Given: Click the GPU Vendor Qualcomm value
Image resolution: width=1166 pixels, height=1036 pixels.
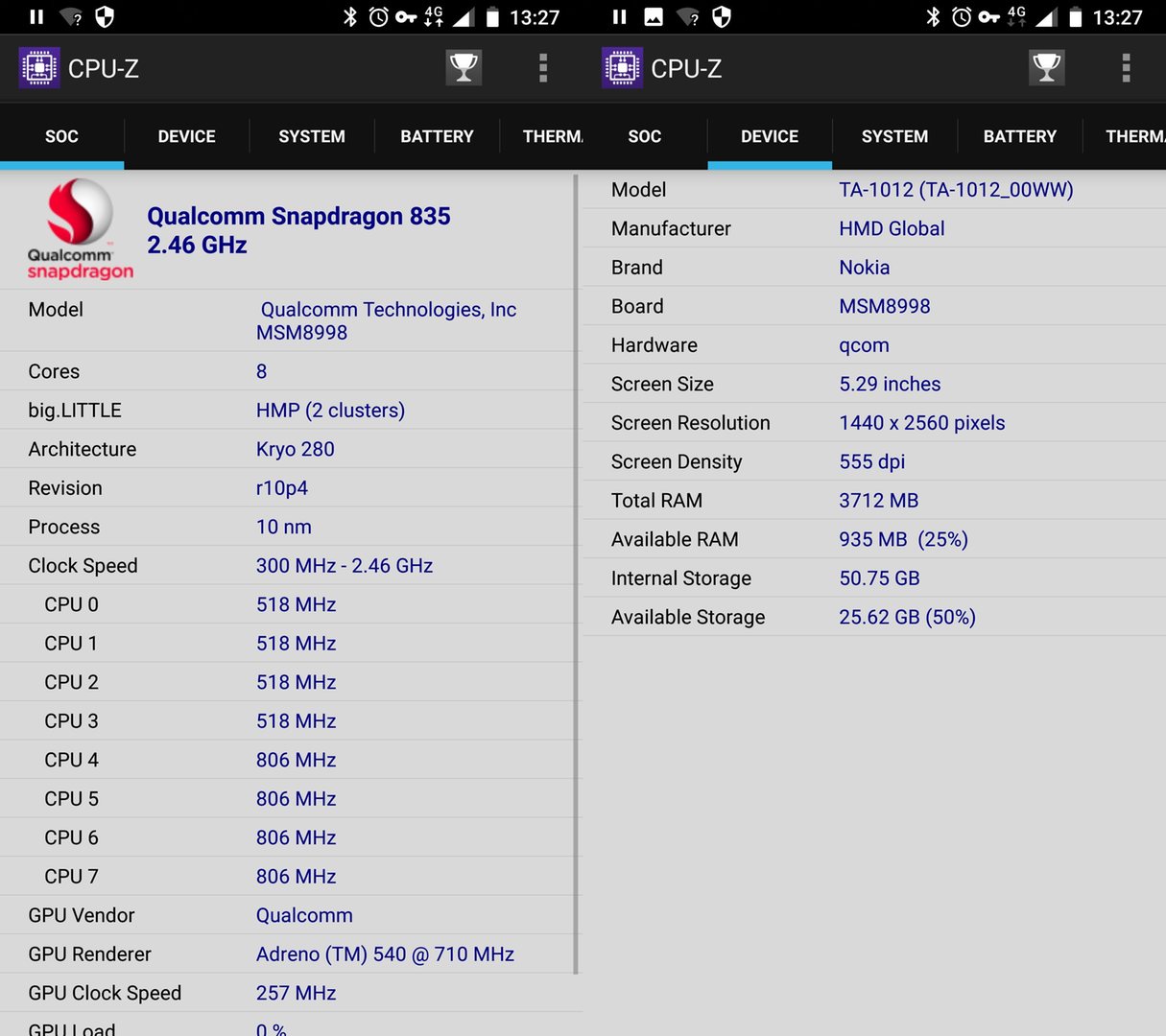Looking at the screenshot, I should (x=304, y=915).
